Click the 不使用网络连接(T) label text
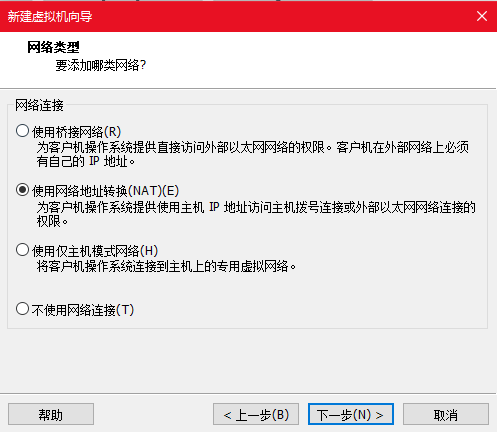The width and height of the screenshot is (497, 432). 83,310
